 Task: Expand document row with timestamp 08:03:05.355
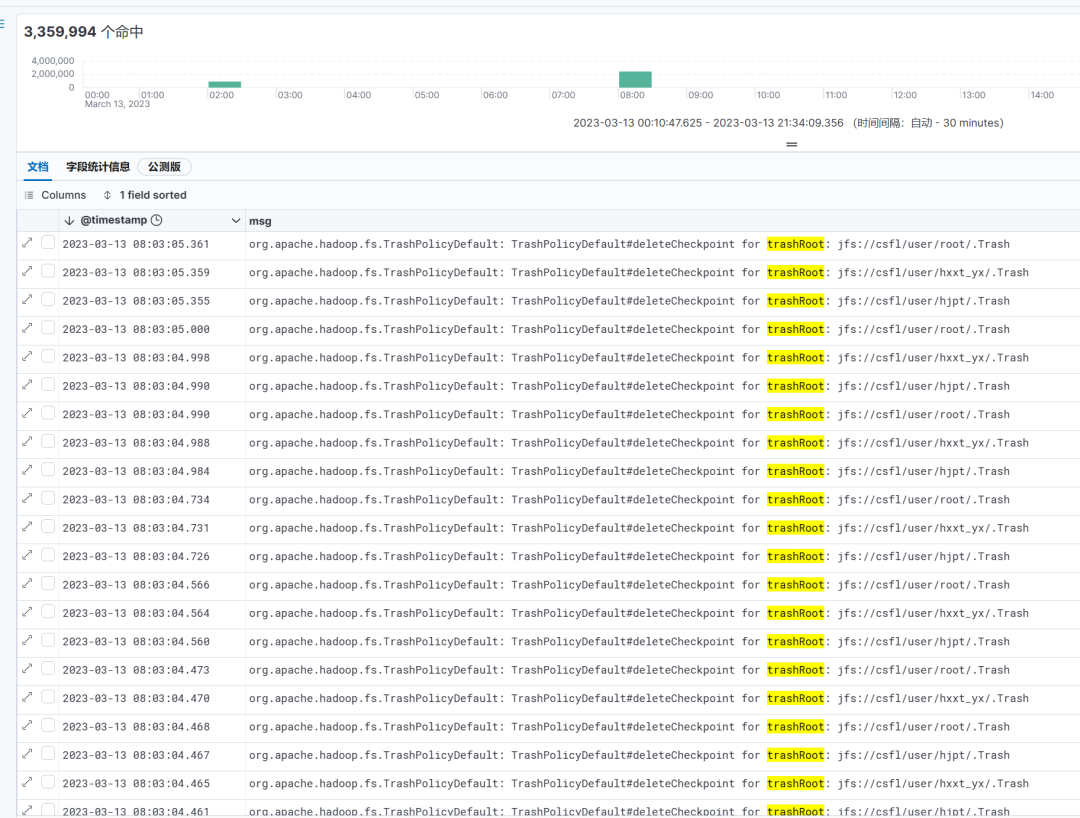27,299
